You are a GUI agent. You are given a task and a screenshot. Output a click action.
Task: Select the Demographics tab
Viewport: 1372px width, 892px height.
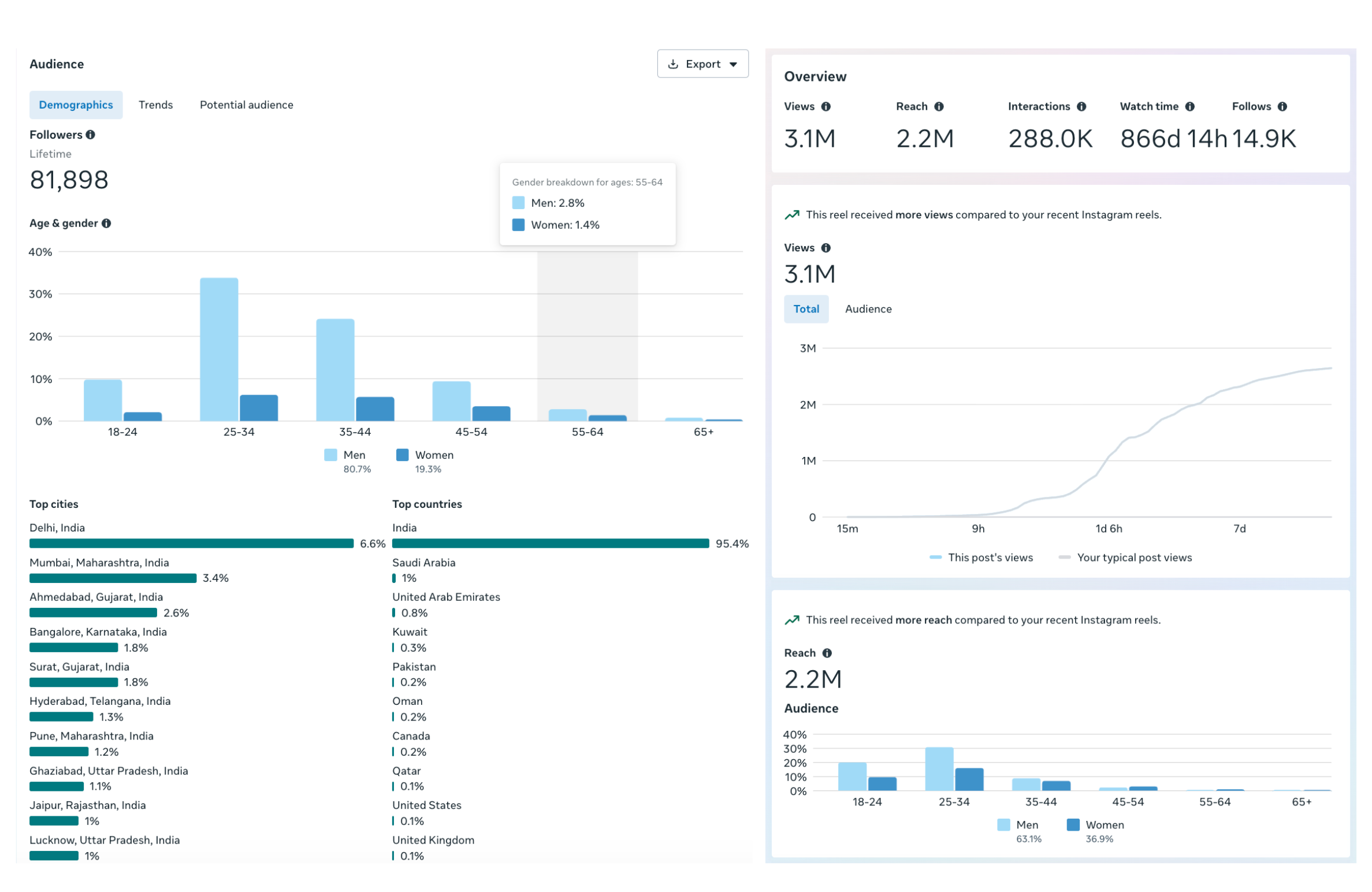(x=76, y=105)
